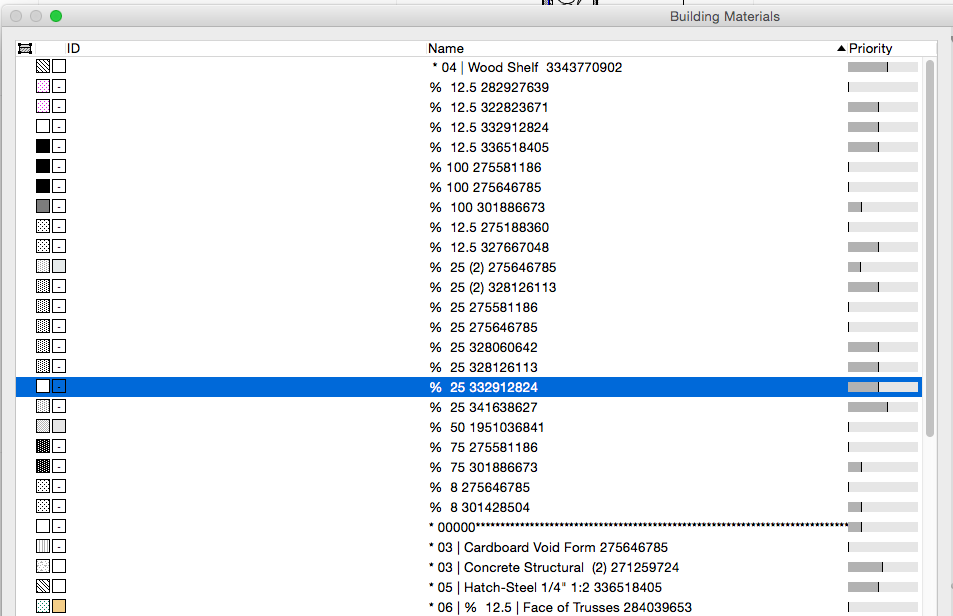Select row '% 12.5 282927639'
Image resolution: width=953 pixels, height=616 pixels.
[469, 87]
